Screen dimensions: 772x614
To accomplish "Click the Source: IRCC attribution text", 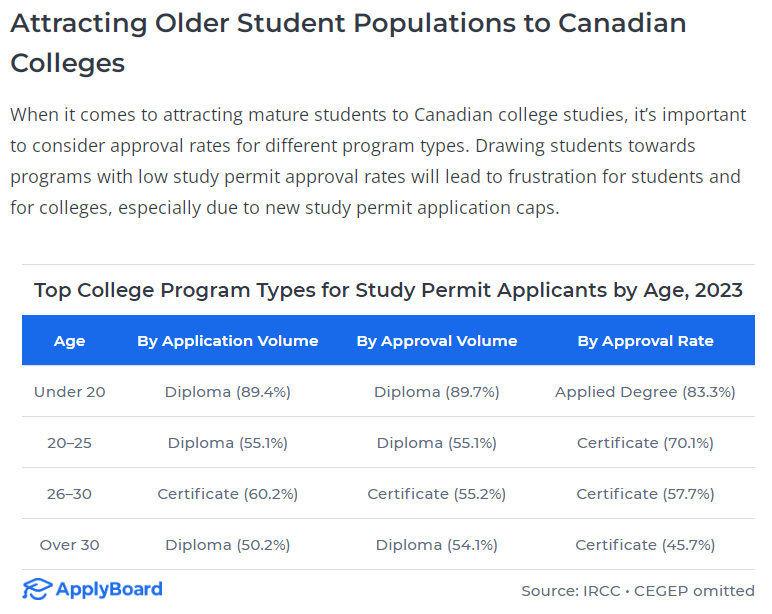I will pyautogui.click(x=638, y=591).
